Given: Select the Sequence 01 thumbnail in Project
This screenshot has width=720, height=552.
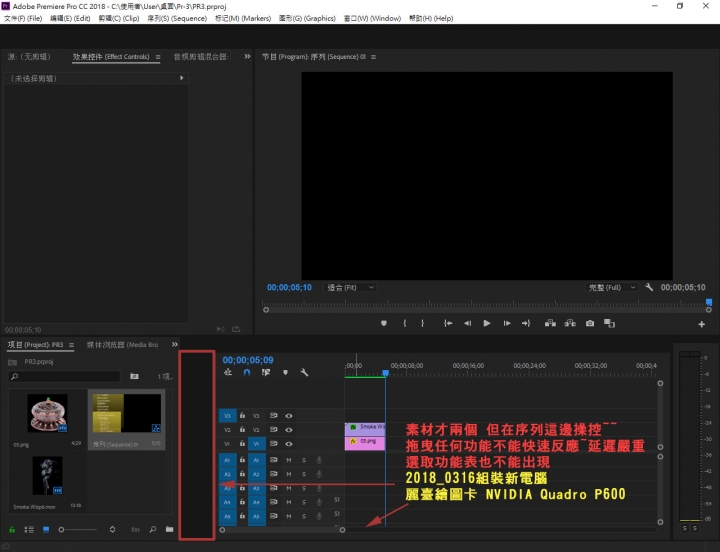Looking at the screenshot, I should [127, 413].
